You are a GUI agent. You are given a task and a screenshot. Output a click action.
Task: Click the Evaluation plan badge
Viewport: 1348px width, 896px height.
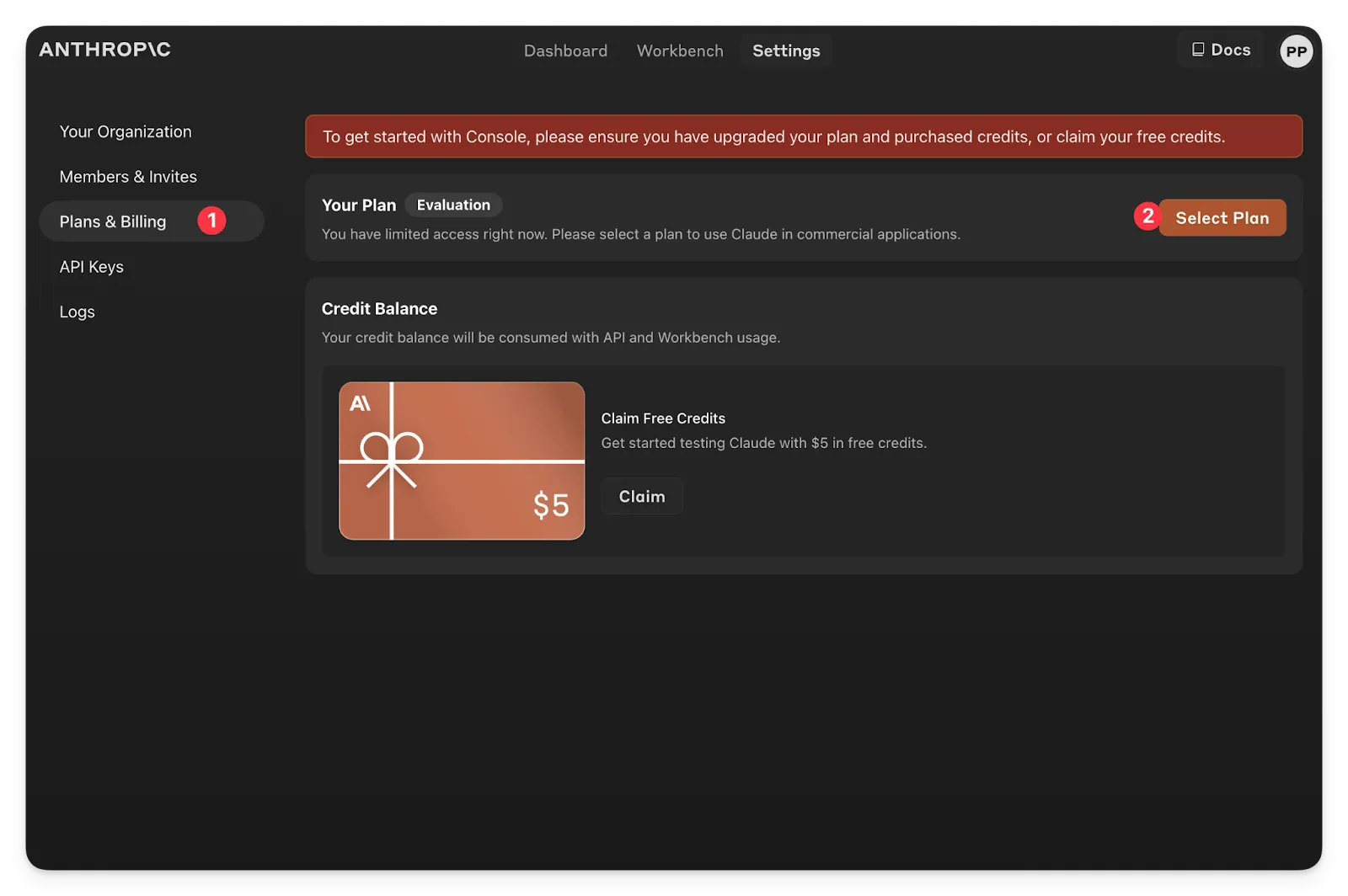[x=453, y=205]
